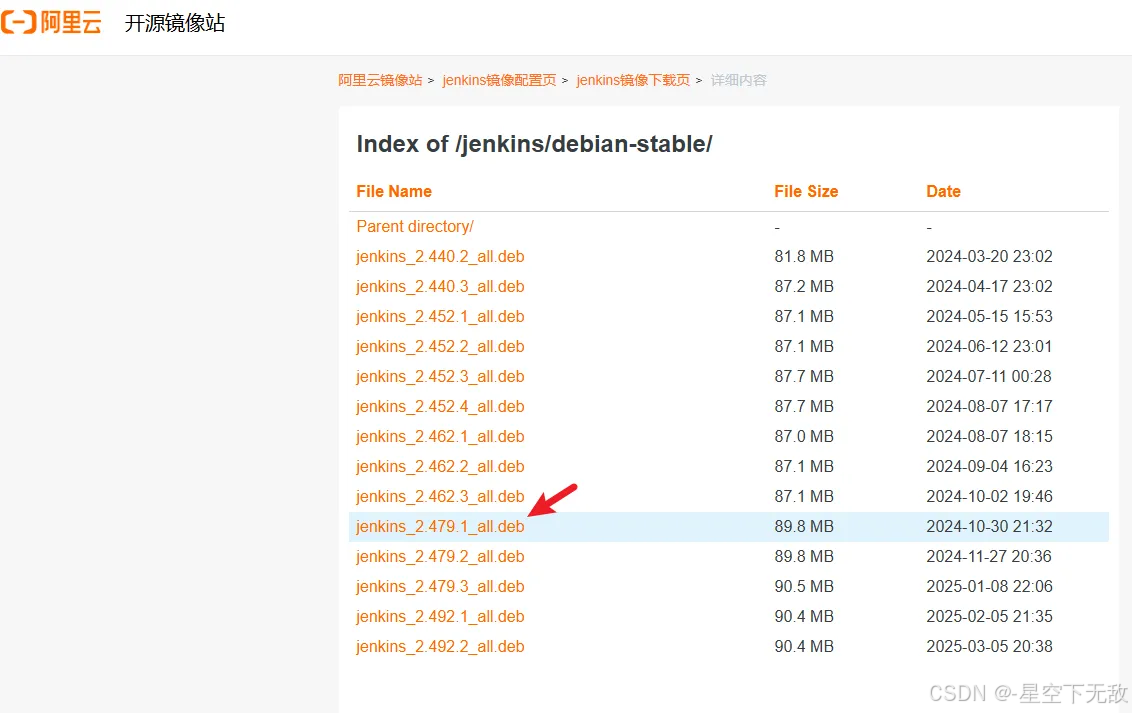This screenshot has width=1132, height=713.
Task: Download jenkins_2.479.1_all.deb
Action: pyautogui.click(x=440, y=527)
